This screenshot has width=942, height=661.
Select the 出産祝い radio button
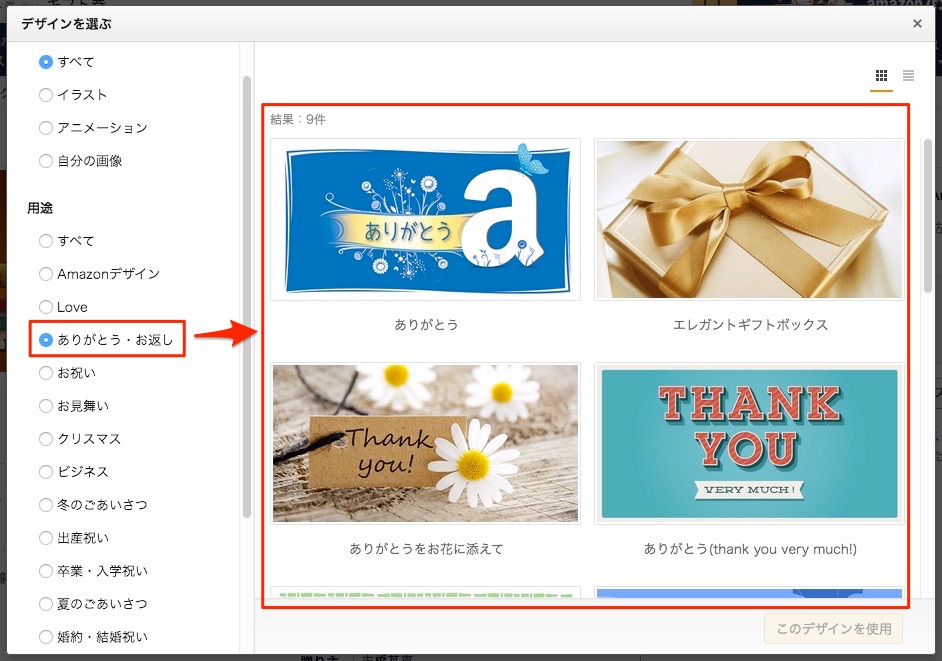pyautogui.click(x=46, y=538)
